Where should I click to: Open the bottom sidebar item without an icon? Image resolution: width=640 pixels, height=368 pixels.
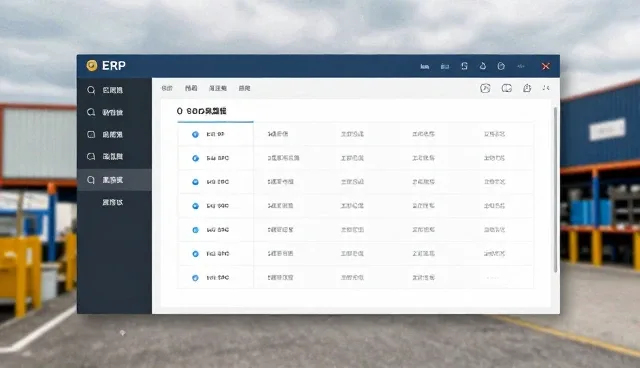click(x=114, y=202)
